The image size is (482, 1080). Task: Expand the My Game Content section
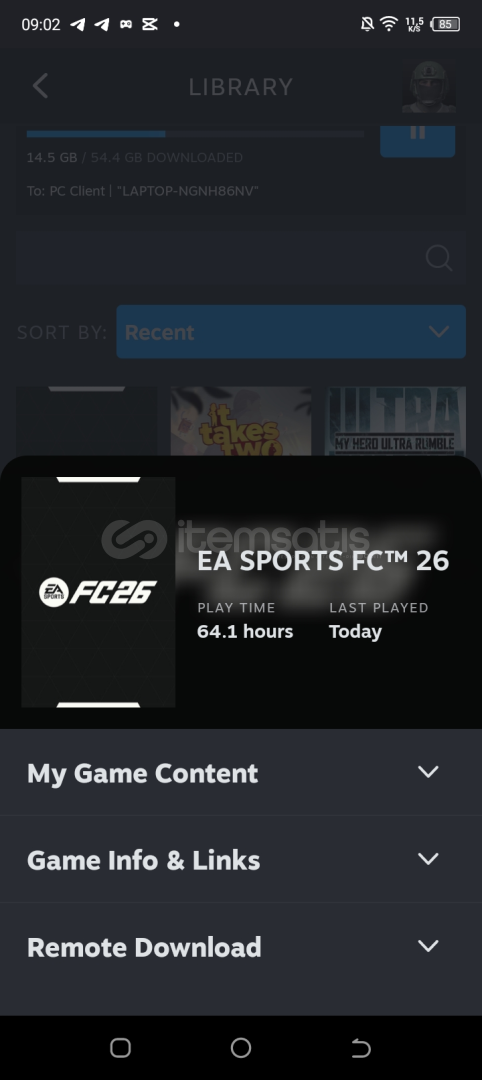click(241, 773)
